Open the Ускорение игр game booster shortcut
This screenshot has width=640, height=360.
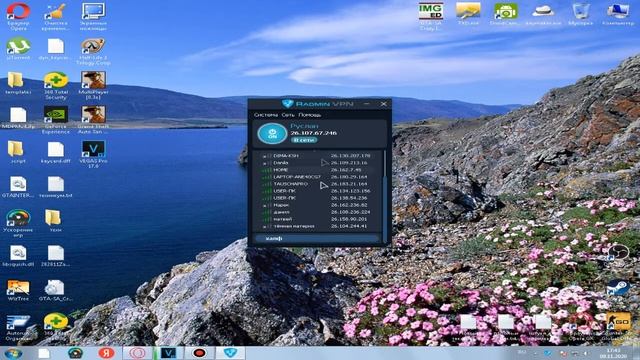(x=18, y=223)
